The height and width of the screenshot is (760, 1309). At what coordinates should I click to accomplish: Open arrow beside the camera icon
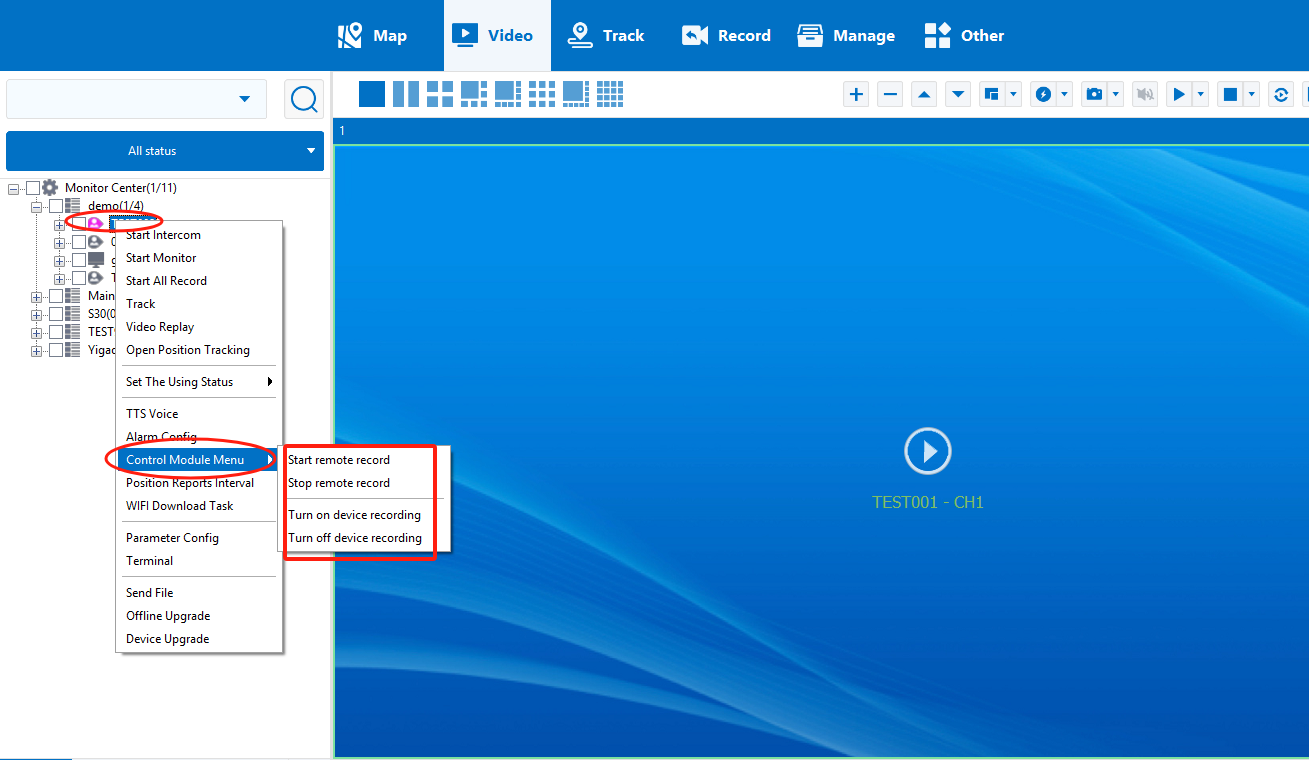point(1116,94)
